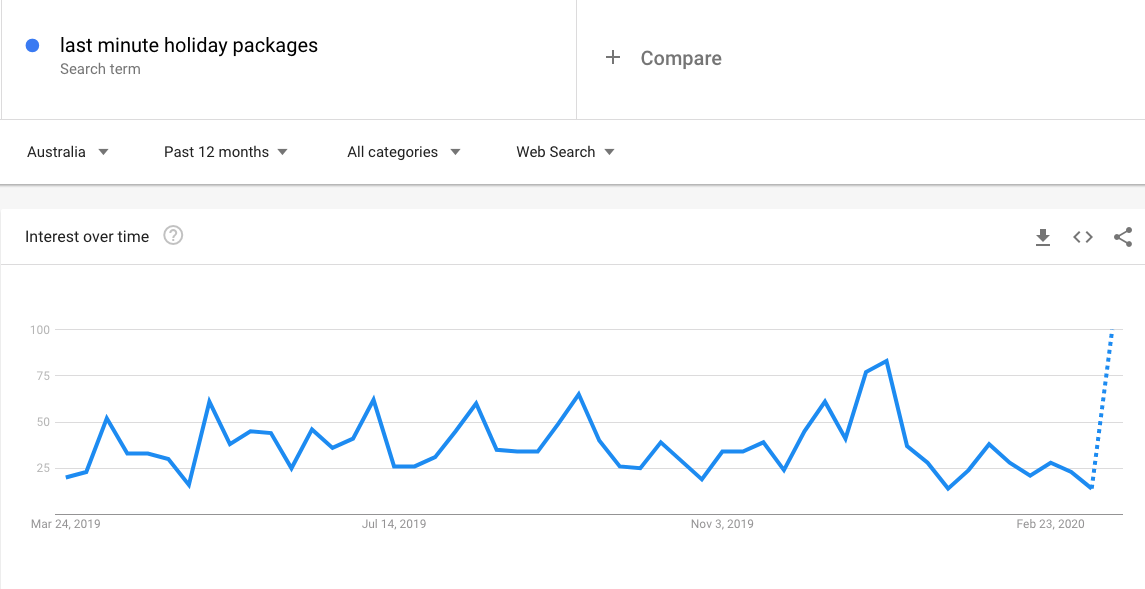Viewport: 1145px width, 589px height.
Task: Click the blue dot beside search term
Action: coord(32,45)
